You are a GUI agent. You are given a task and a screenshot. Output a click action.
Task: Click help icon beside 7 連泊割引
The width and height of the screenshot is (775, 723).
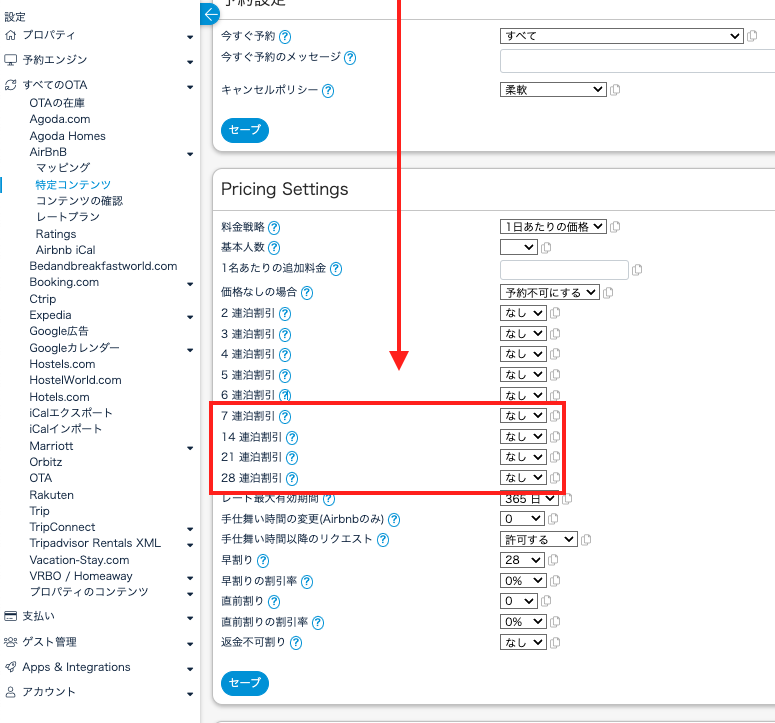(x=285, y=416)
